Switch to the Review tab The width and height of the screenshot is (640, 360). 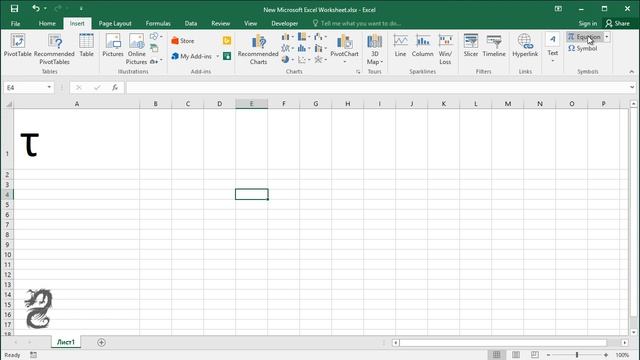(220, 23)
